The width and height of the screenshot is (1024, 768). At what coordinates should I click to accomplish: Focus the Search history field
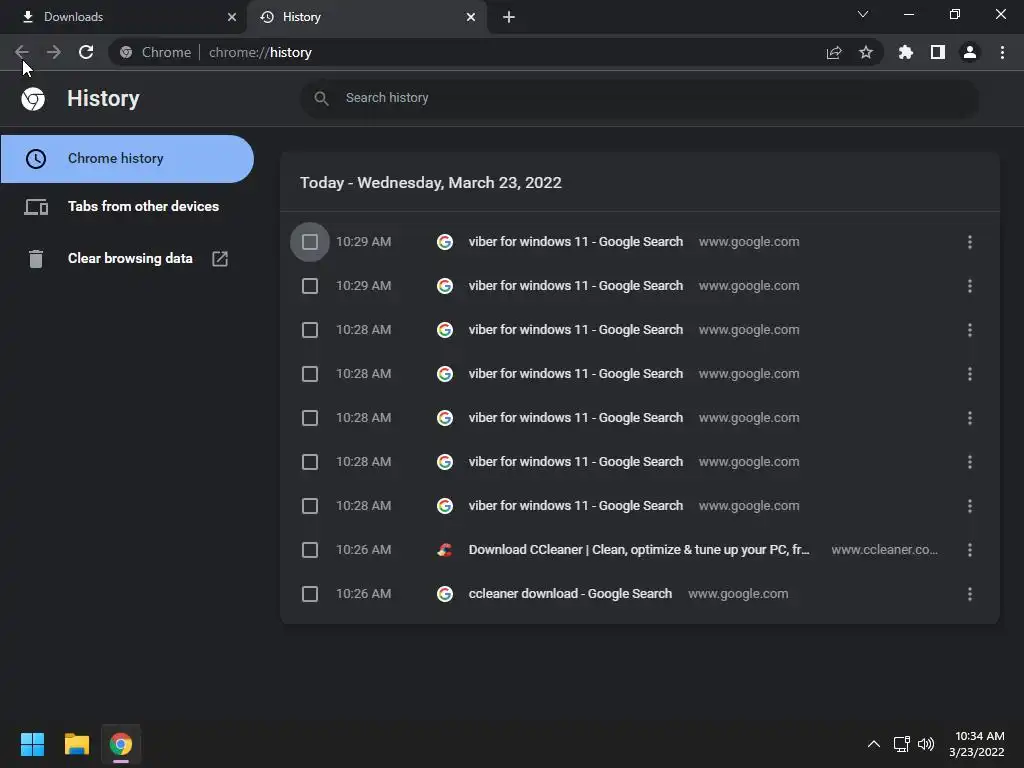[639, 98]
